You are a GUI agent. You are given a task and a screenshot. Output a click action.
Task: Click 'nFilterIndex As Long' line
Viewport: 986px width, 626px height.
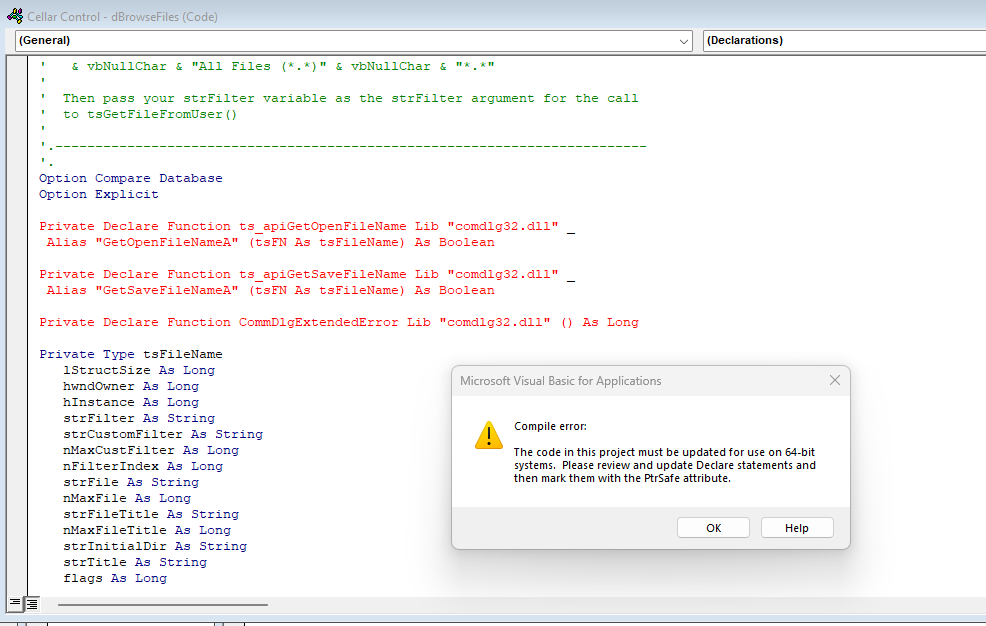(143, 466)
